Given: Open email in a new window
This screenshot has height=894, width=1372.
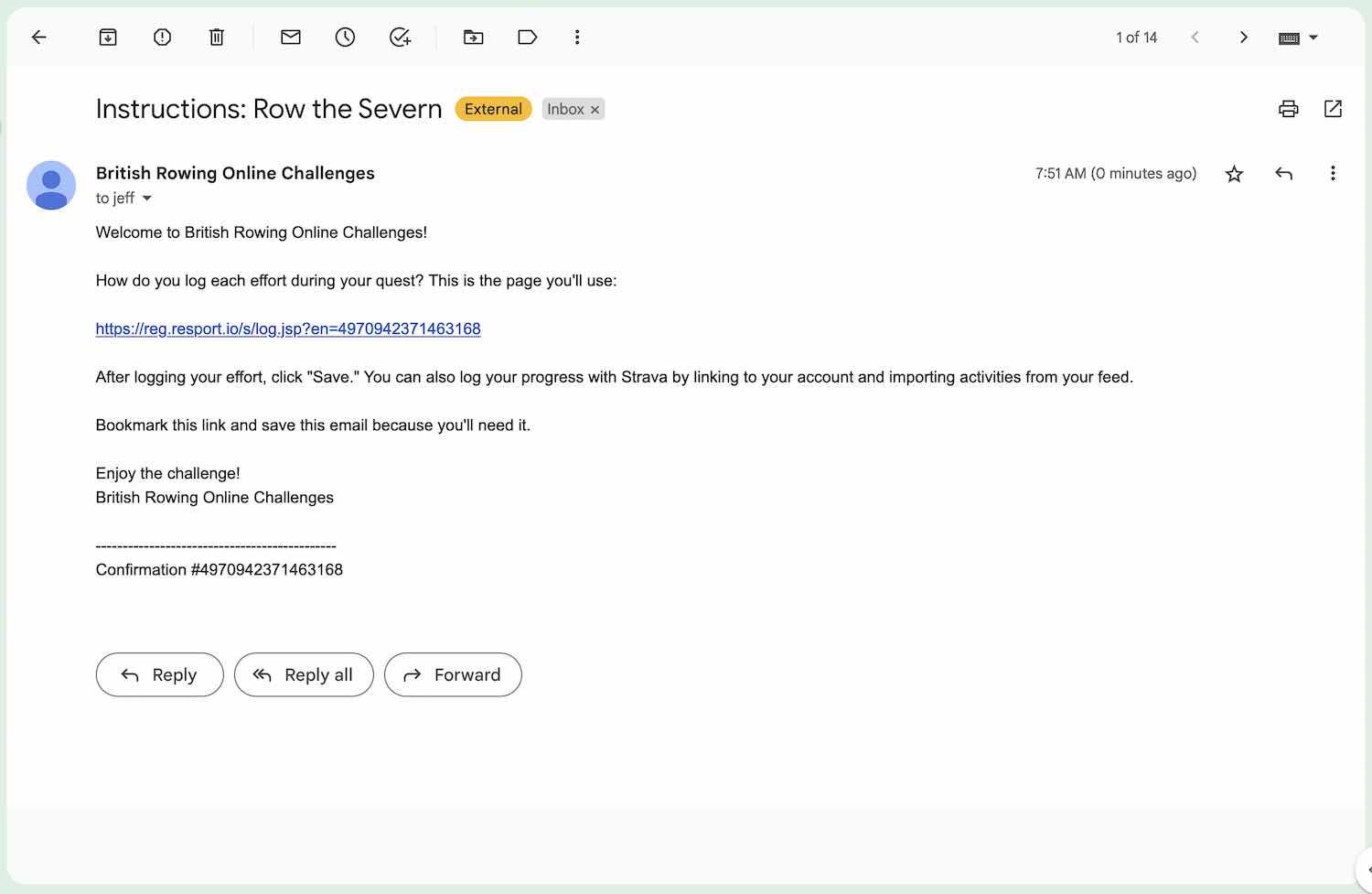Looking at the screenshot, I should pyautogui.click(x=1333, y=109).
